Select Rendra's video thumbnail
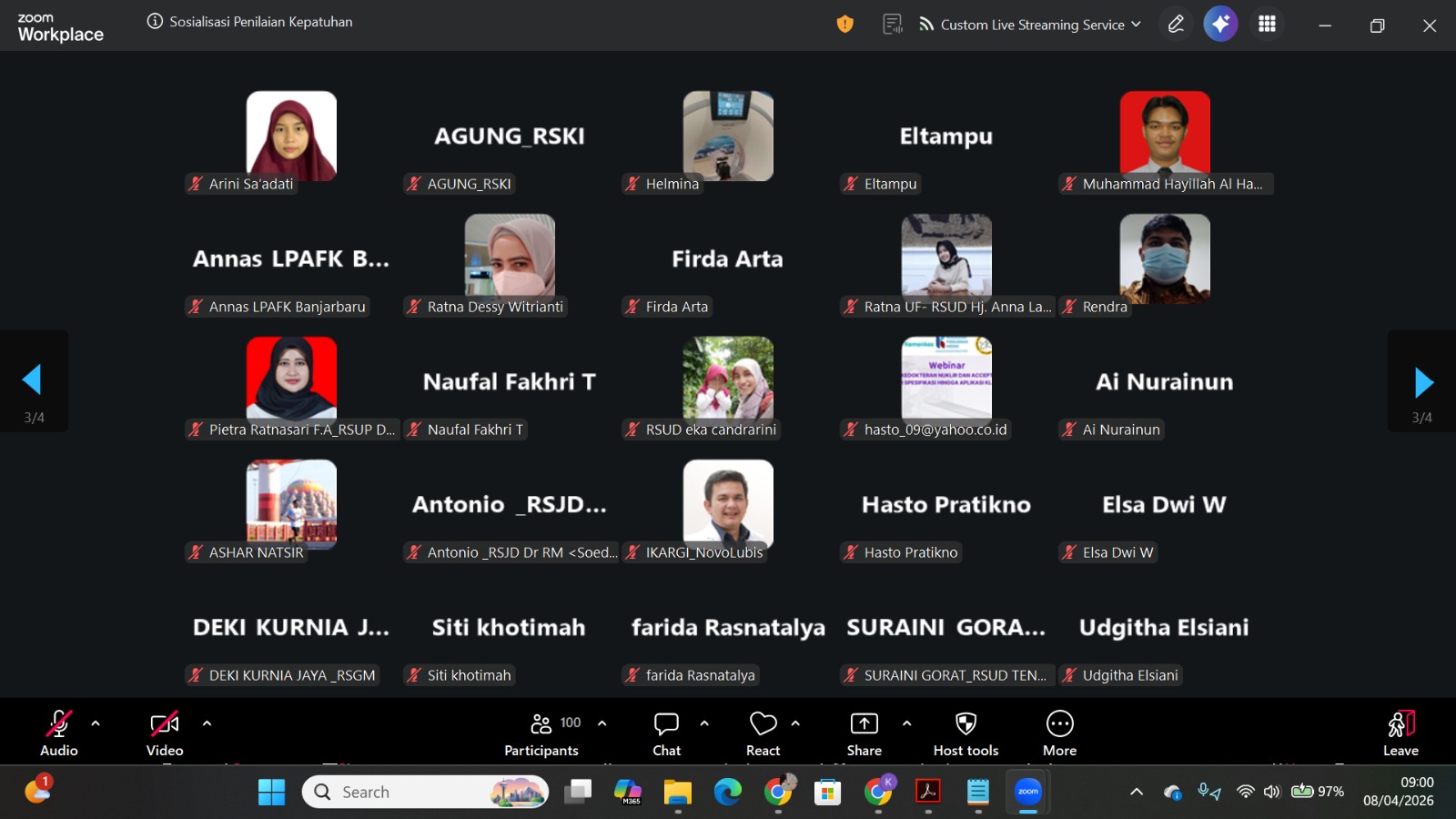Image resolution: width=1456 pixels, height=819 pixels. [x=1165, y=258]
